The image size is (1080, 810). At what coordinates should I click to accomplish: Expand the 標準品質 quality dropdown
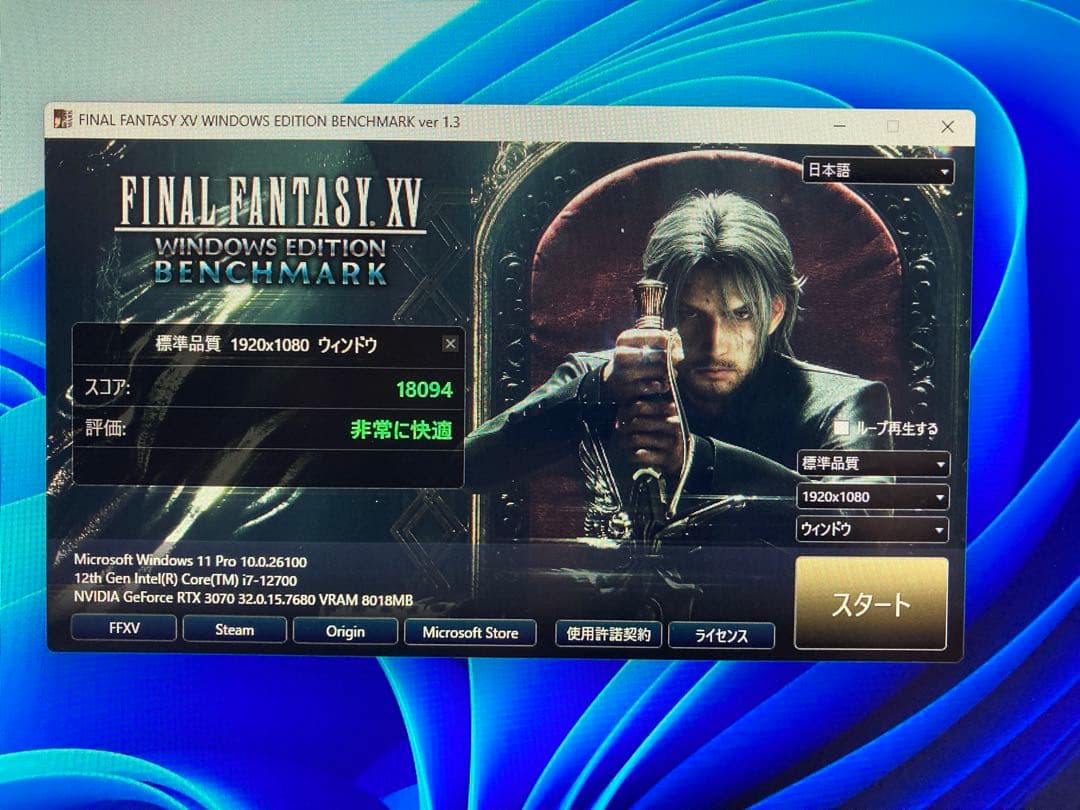(873, 464)
